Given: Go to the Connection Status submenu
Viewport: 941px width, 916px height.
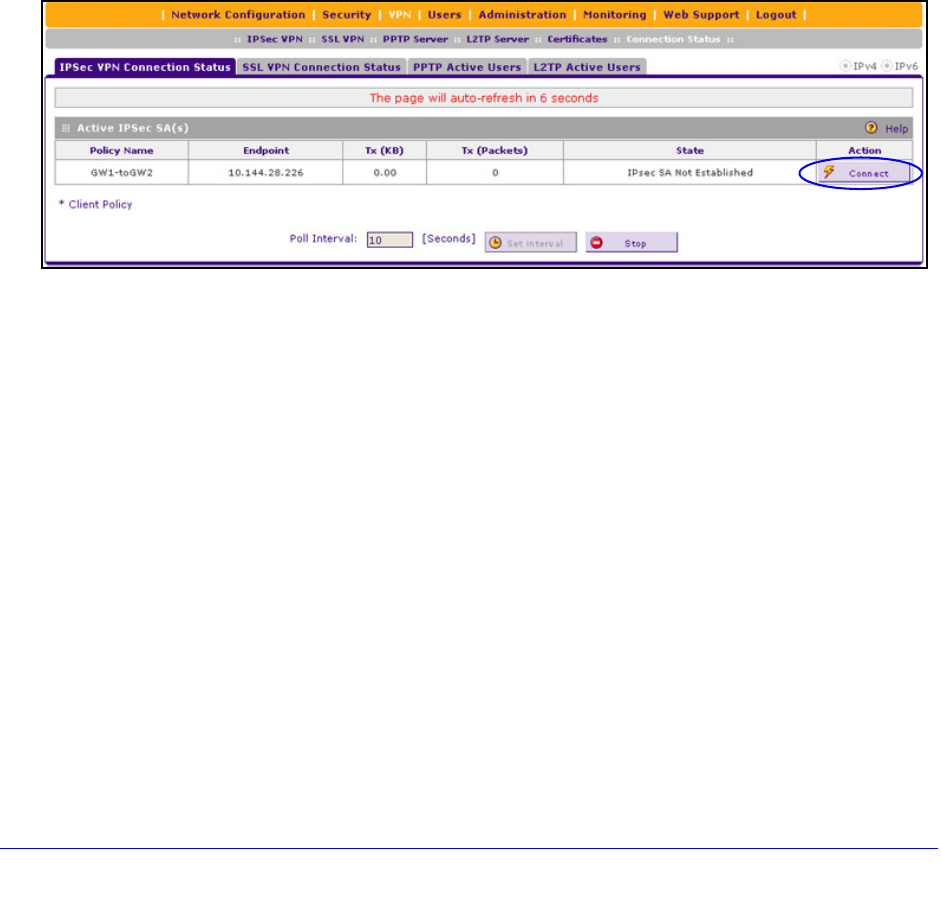Looking at the screenshot, I should pyautogui.click(x=673, y=39).
